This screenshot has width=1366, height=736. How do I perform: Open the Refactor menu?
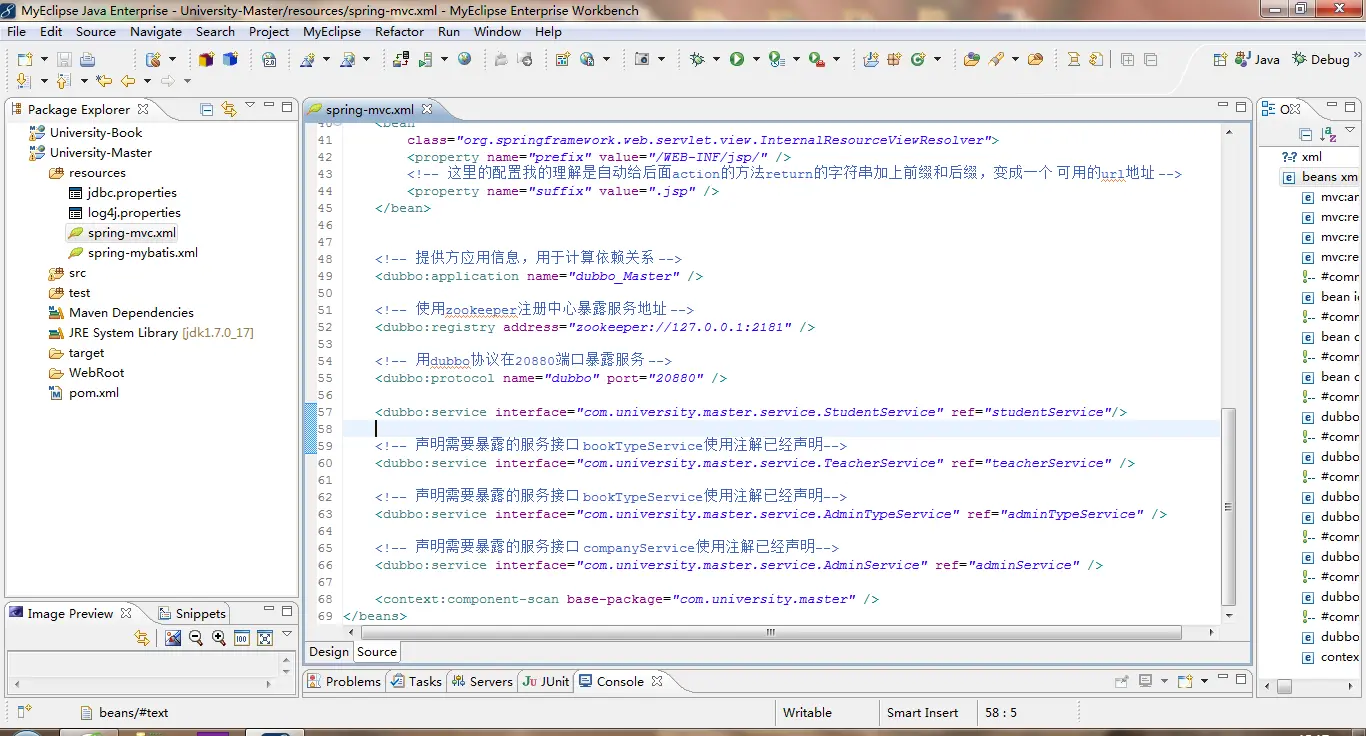click(399, 31)
